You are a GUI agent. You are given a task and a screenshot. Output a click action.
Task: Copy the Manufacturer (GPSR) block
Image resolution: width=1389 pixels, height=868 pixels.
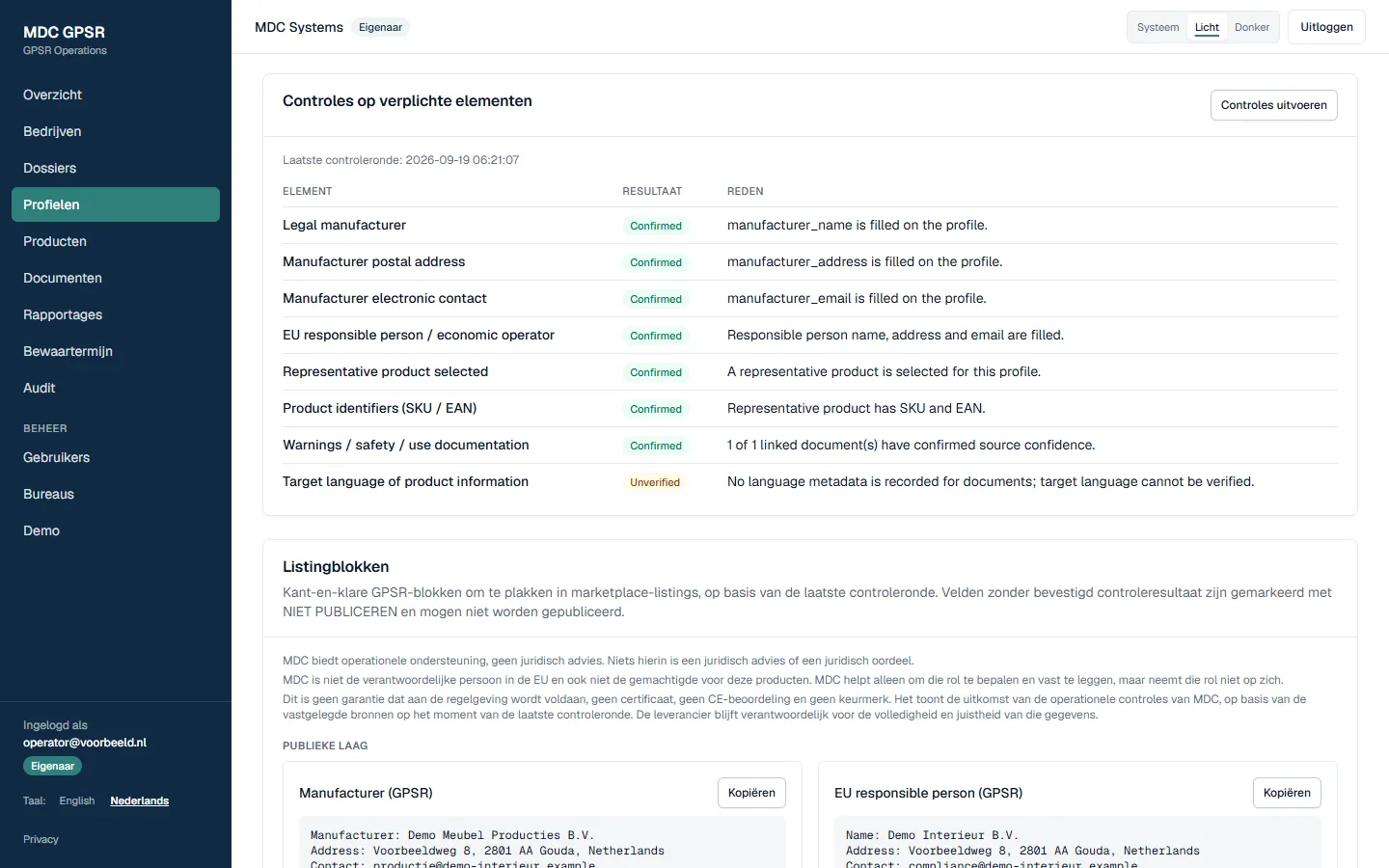pyautogui.click(x=751, y=793)
